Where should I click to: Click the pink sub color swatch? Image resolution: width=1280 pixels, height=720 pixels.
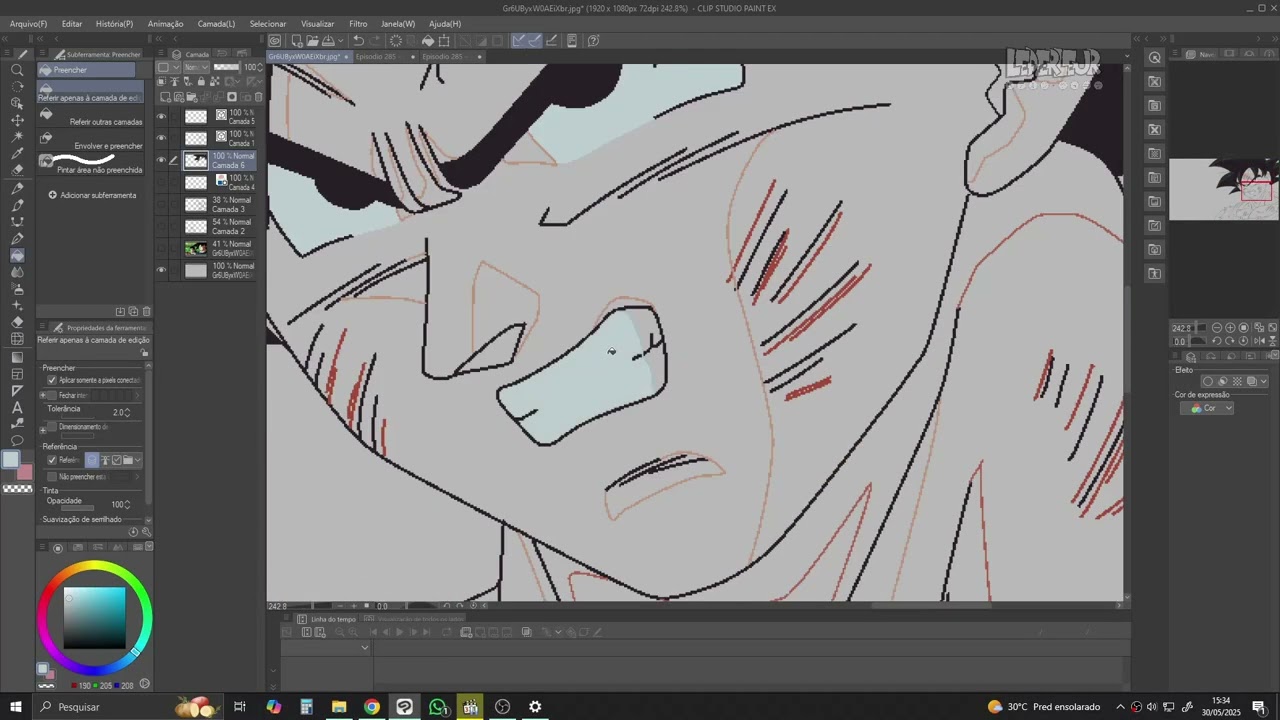25,472
